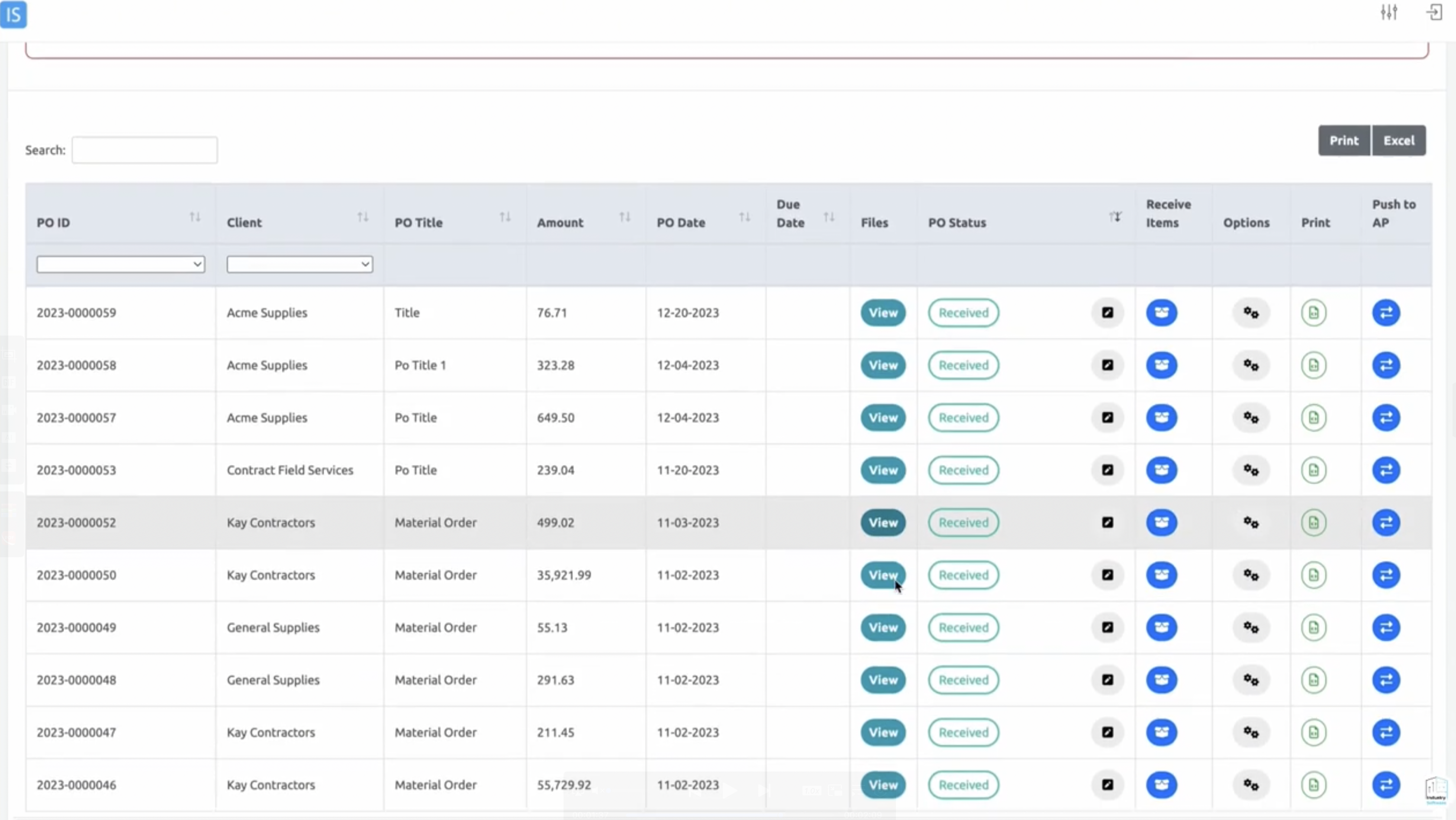Click Received status badge for PO 2023-0000048
The image size is (1456, 820).
click(963, 680)
